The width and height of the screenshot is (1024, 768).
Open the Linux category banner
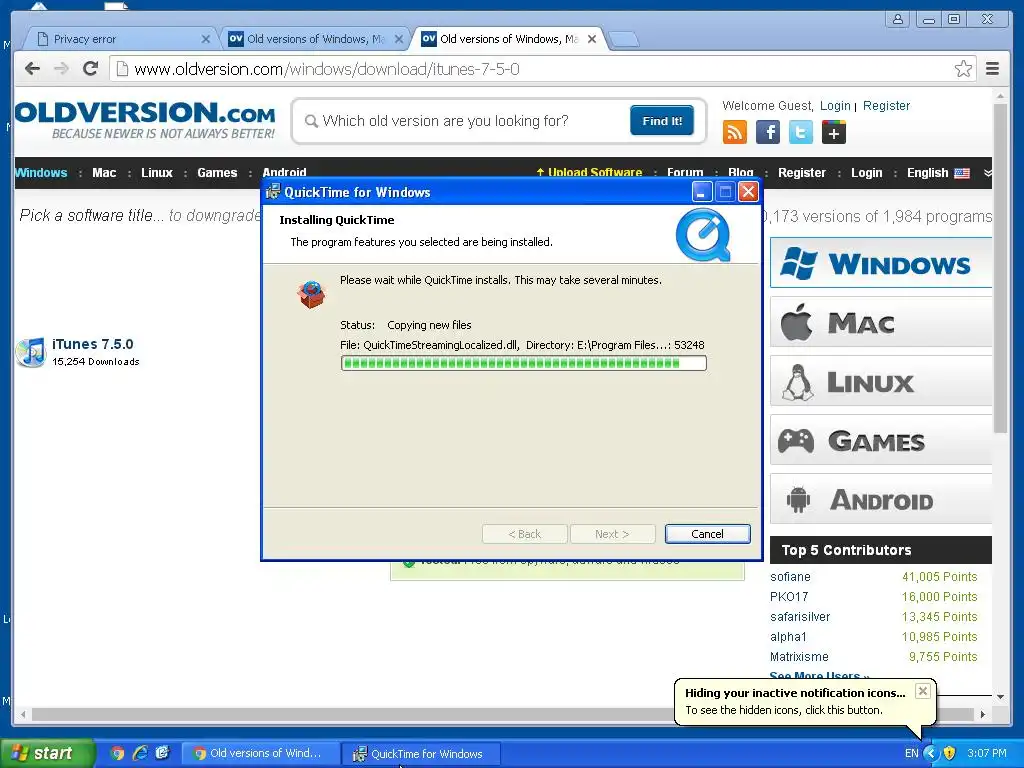pos(881,381)
